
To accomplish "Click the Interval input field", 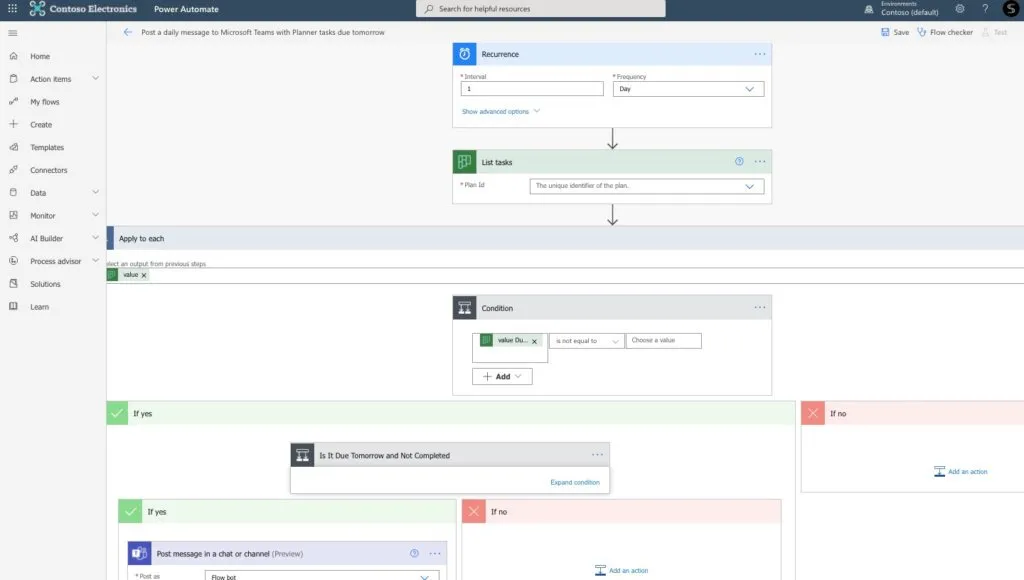I will (x=532, y=89).
